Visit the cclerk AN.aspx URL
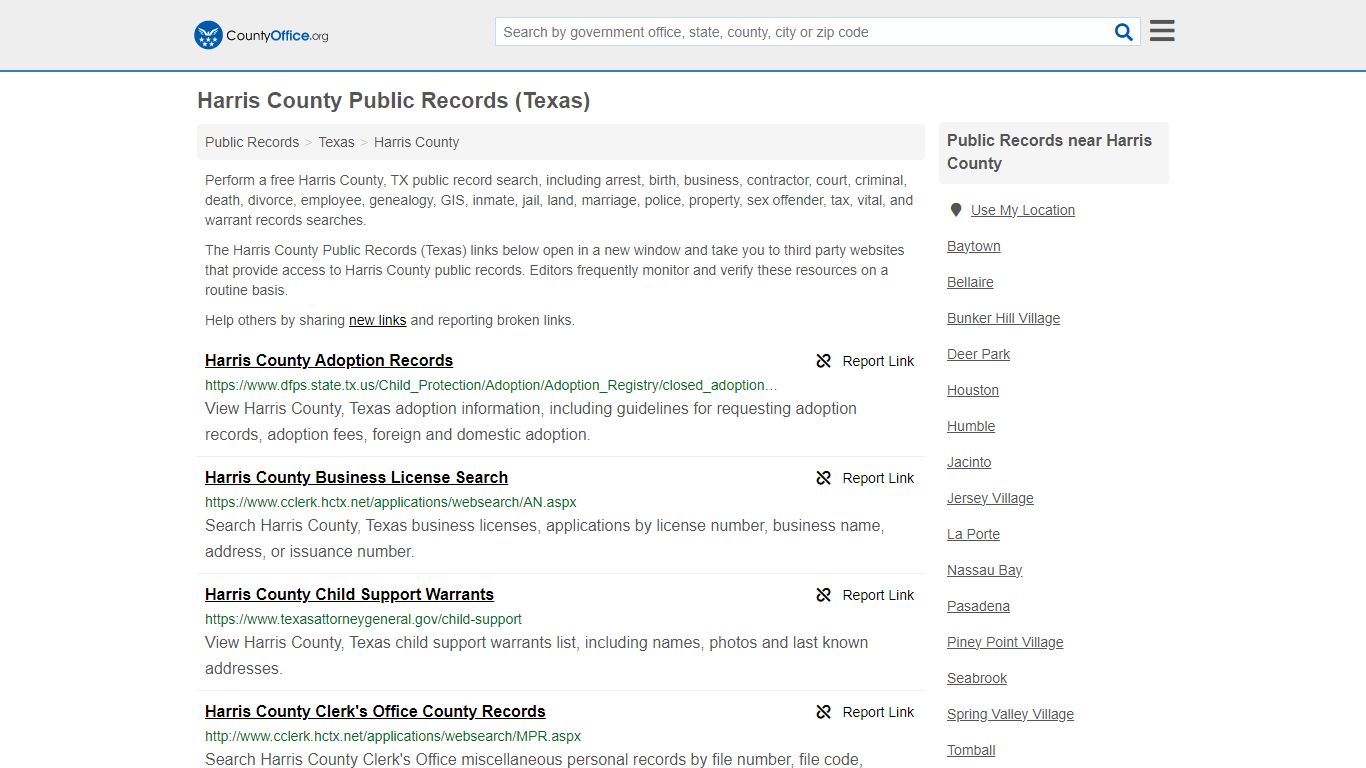Screen dimensions: 1366x768 click(x=390, y=502)
